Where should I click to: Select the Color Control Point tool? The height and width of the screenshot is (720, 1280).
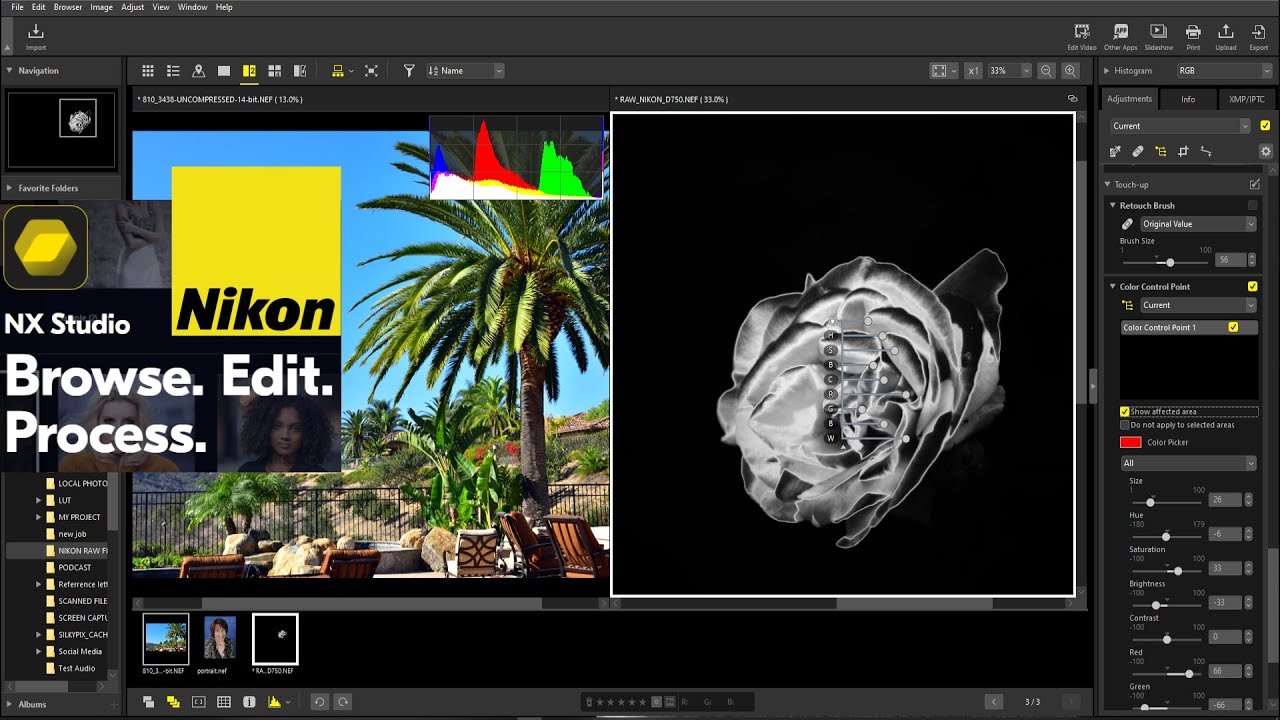(x=1160, y=151)
